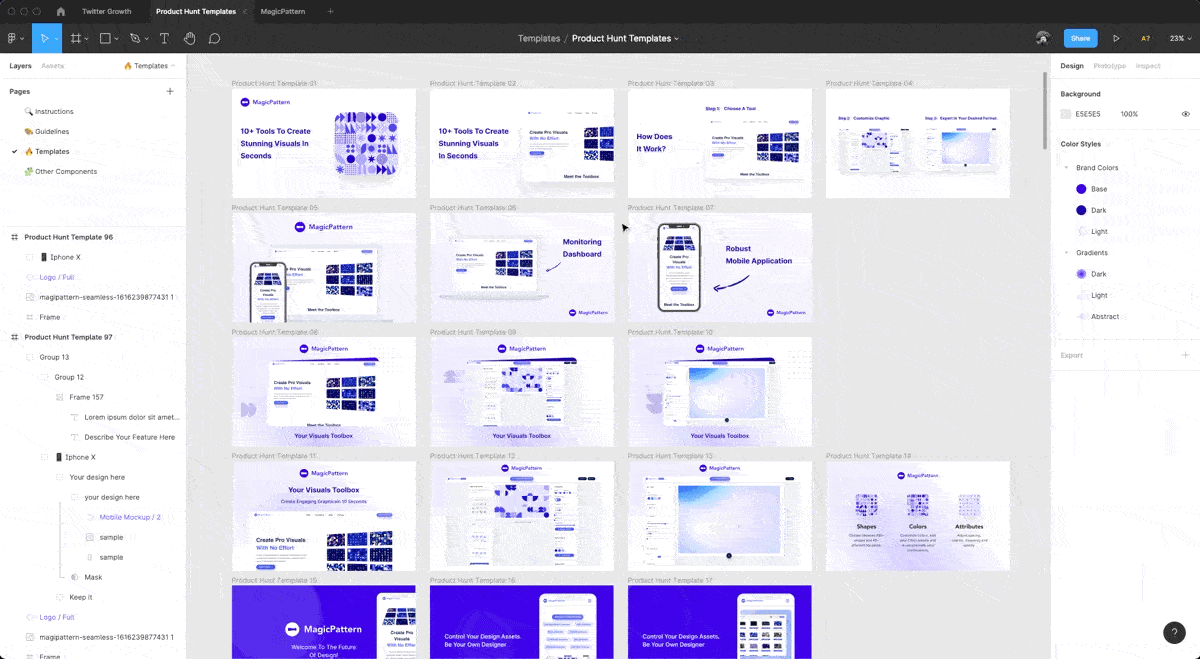
Task: Select the Rectangle shape tool
Action: pos(105,38)
